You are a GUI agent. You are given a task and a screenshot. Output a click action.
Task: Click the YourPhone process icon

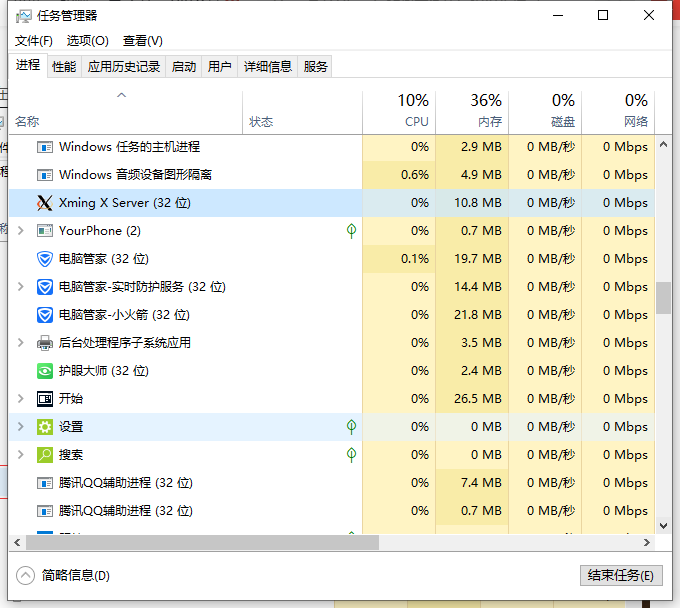coord(45,231)
